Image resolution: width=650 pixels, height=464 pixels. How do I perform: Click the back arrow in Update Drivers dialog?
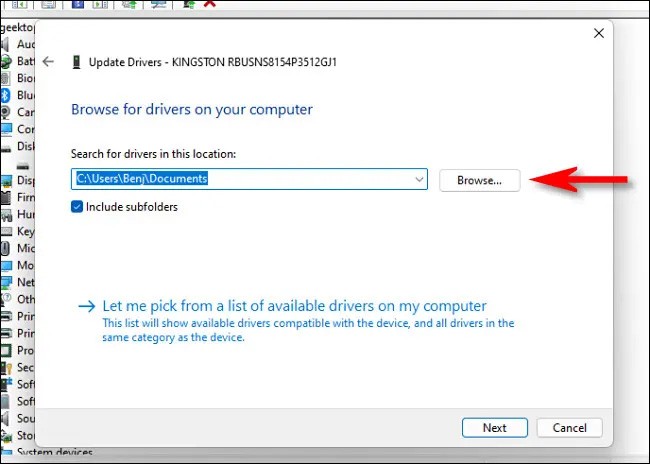(x=48, y=62)
